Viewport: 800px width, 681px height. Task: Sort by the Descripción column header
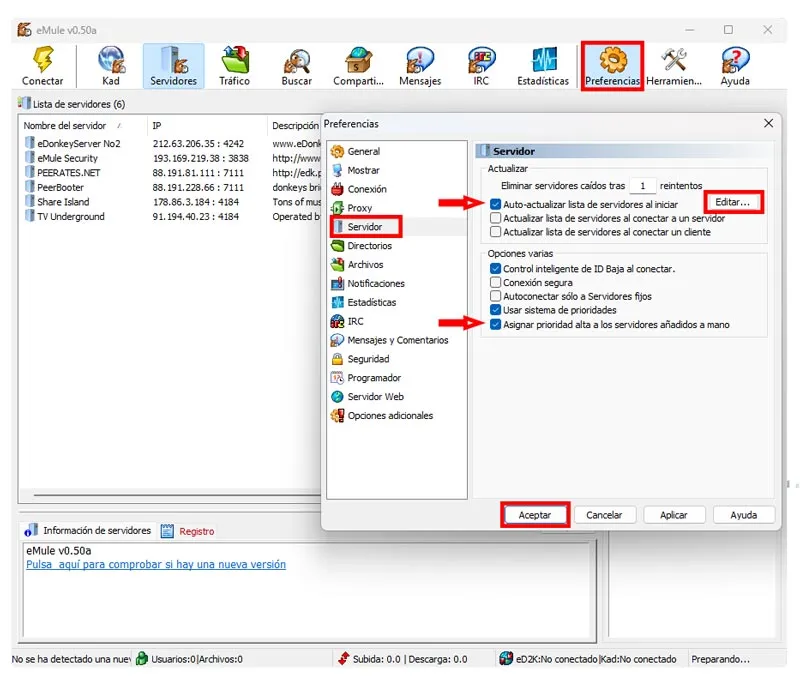click(x=295, y=125)
